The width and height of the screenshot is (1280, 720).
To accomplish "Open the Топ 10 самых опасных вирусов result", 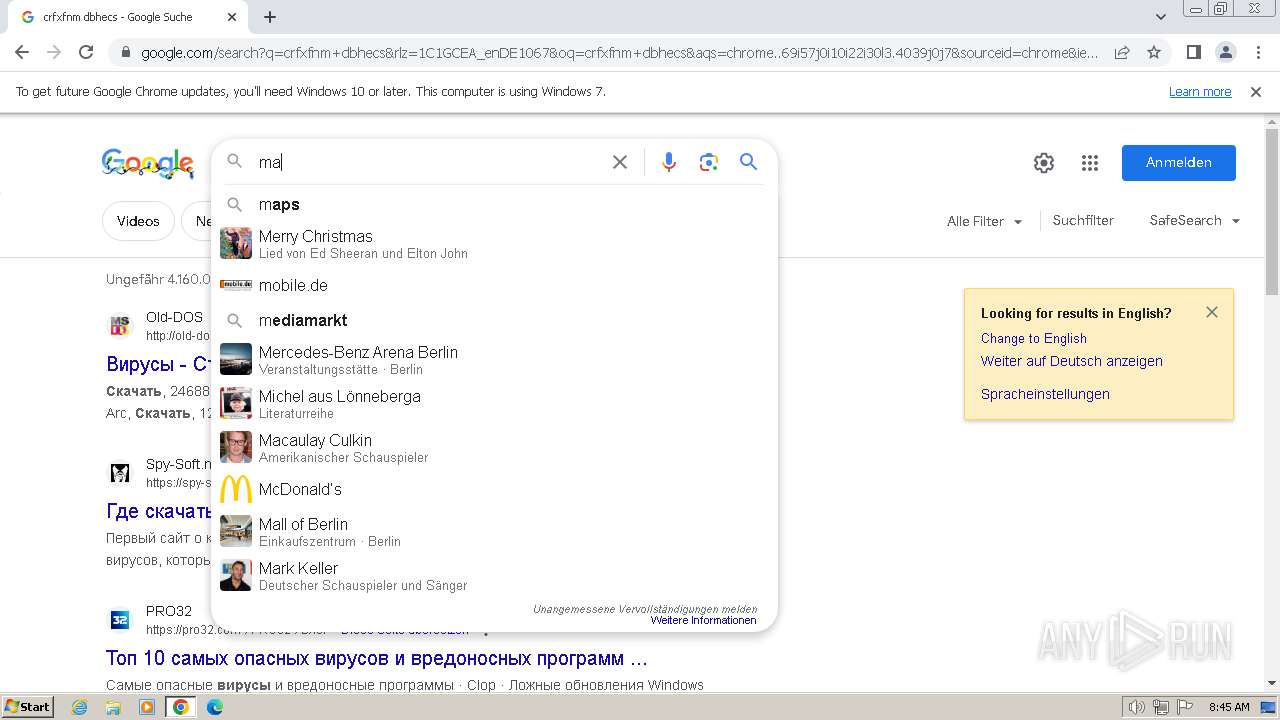I will pos(377,659).
